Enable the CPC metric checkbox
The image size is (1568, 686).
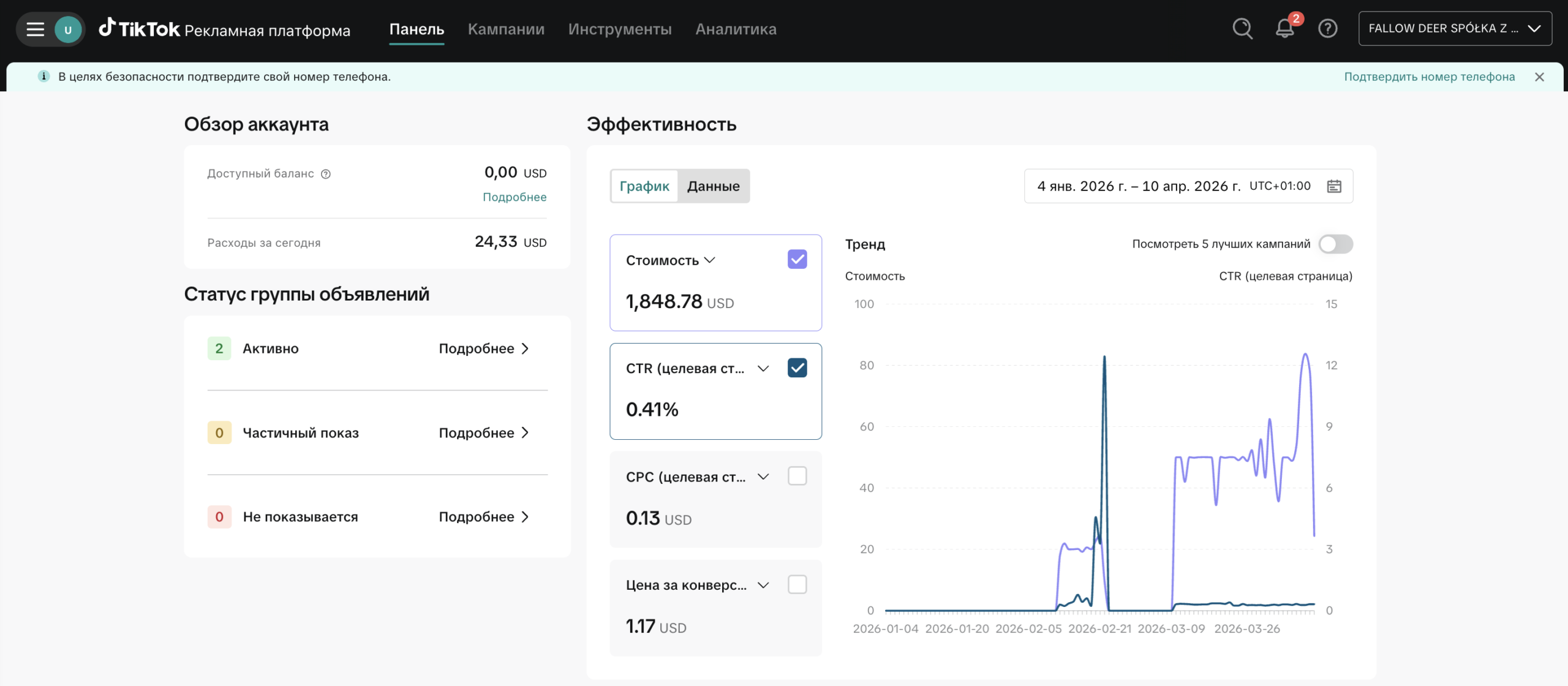click(797, 476)
